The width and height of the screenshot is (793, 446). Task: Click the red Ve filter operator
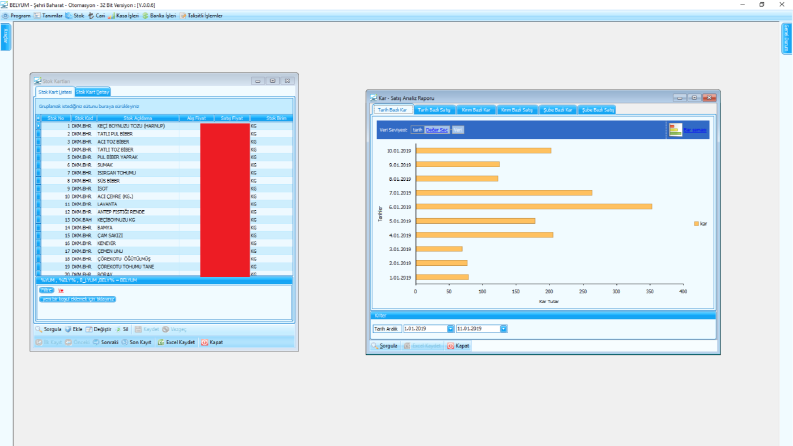click(x=61, y=291)
